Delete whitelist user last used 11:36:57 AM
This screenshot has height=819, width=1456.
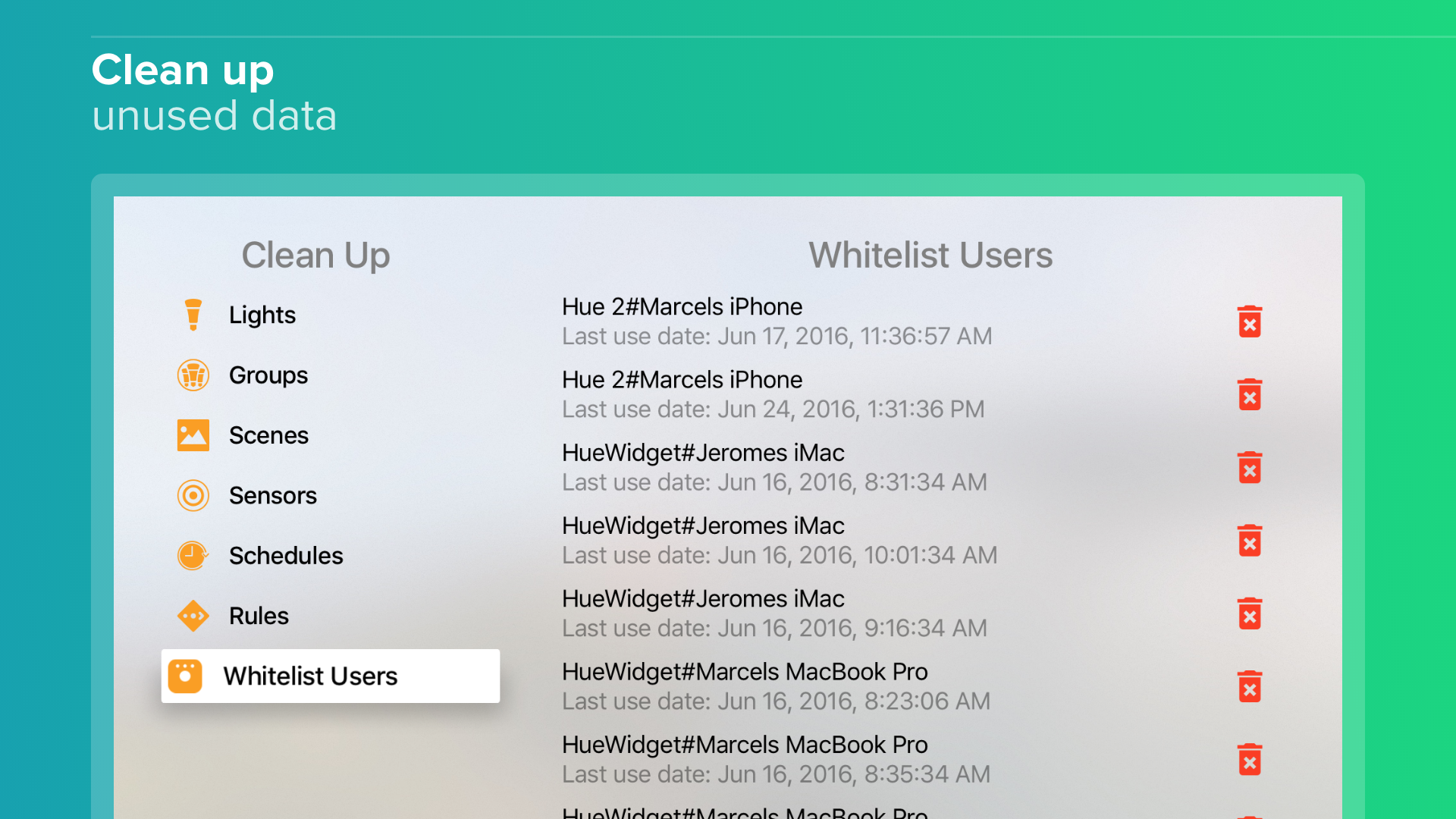click(1250, 322)
